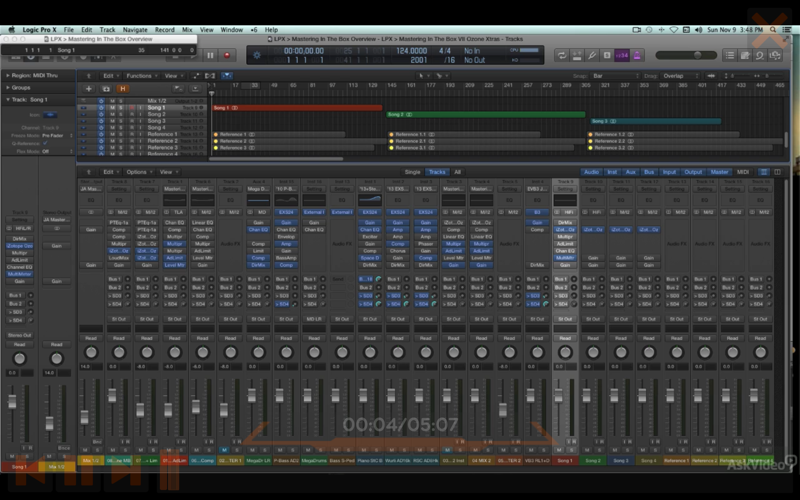Add a new track with plus icon
The image size is (800, 500).
(x=89, y=88)
